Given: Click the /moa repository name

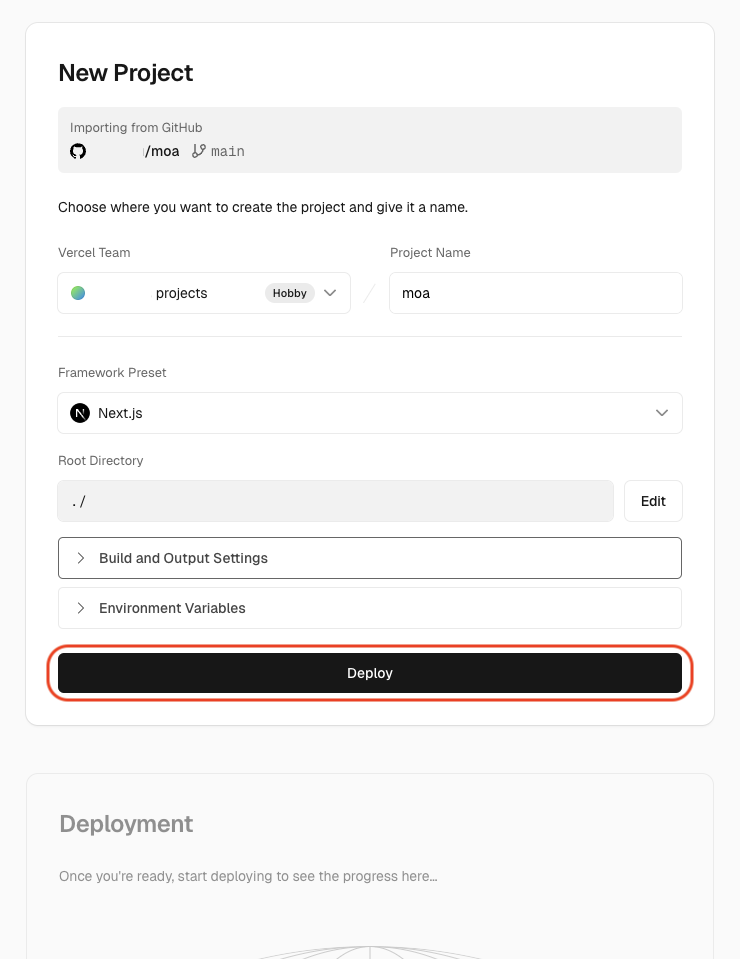Looking at the screenshot, I should pos(162,151).
